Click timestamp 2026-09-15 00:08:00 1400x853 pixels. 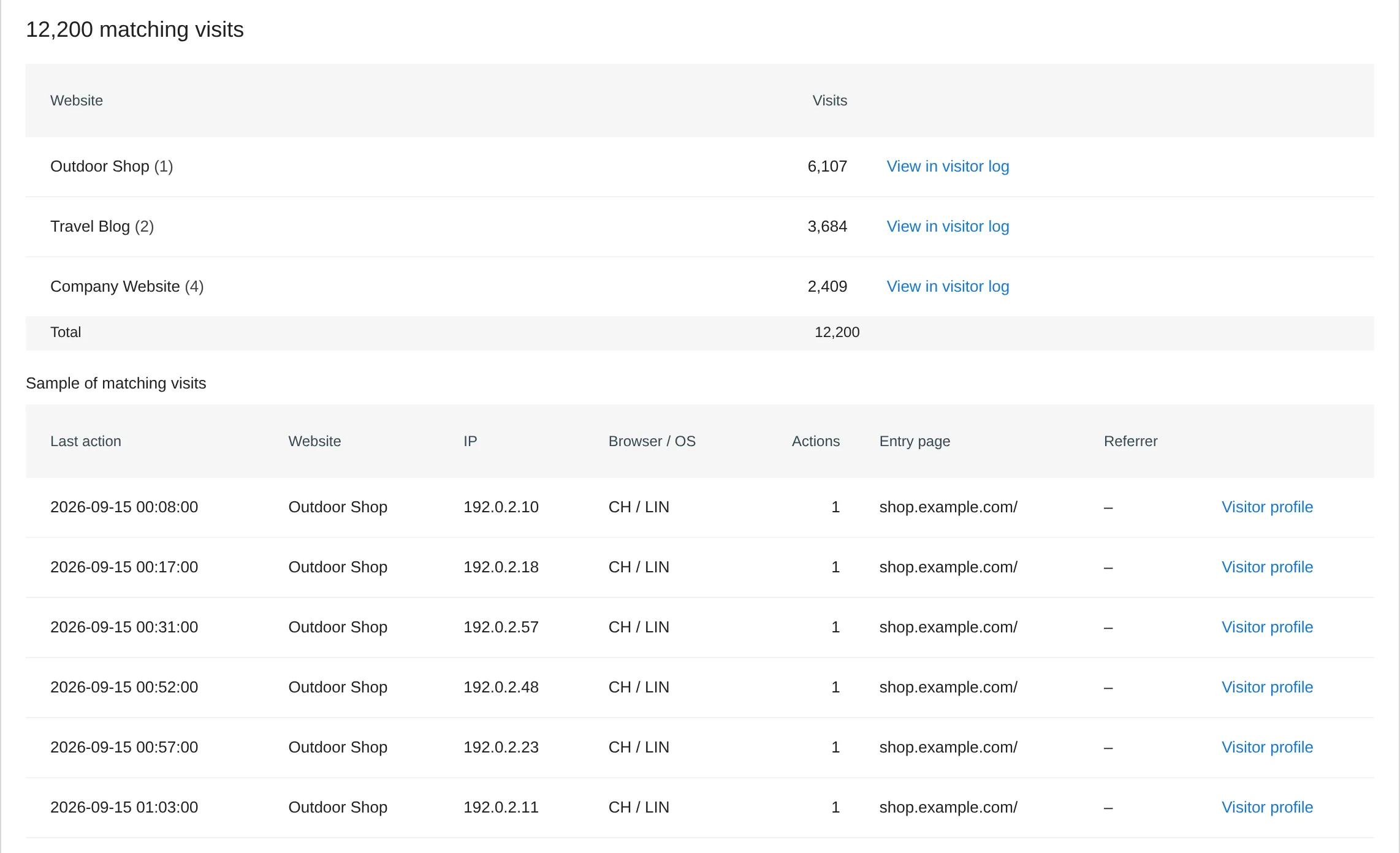click(124, 507)
